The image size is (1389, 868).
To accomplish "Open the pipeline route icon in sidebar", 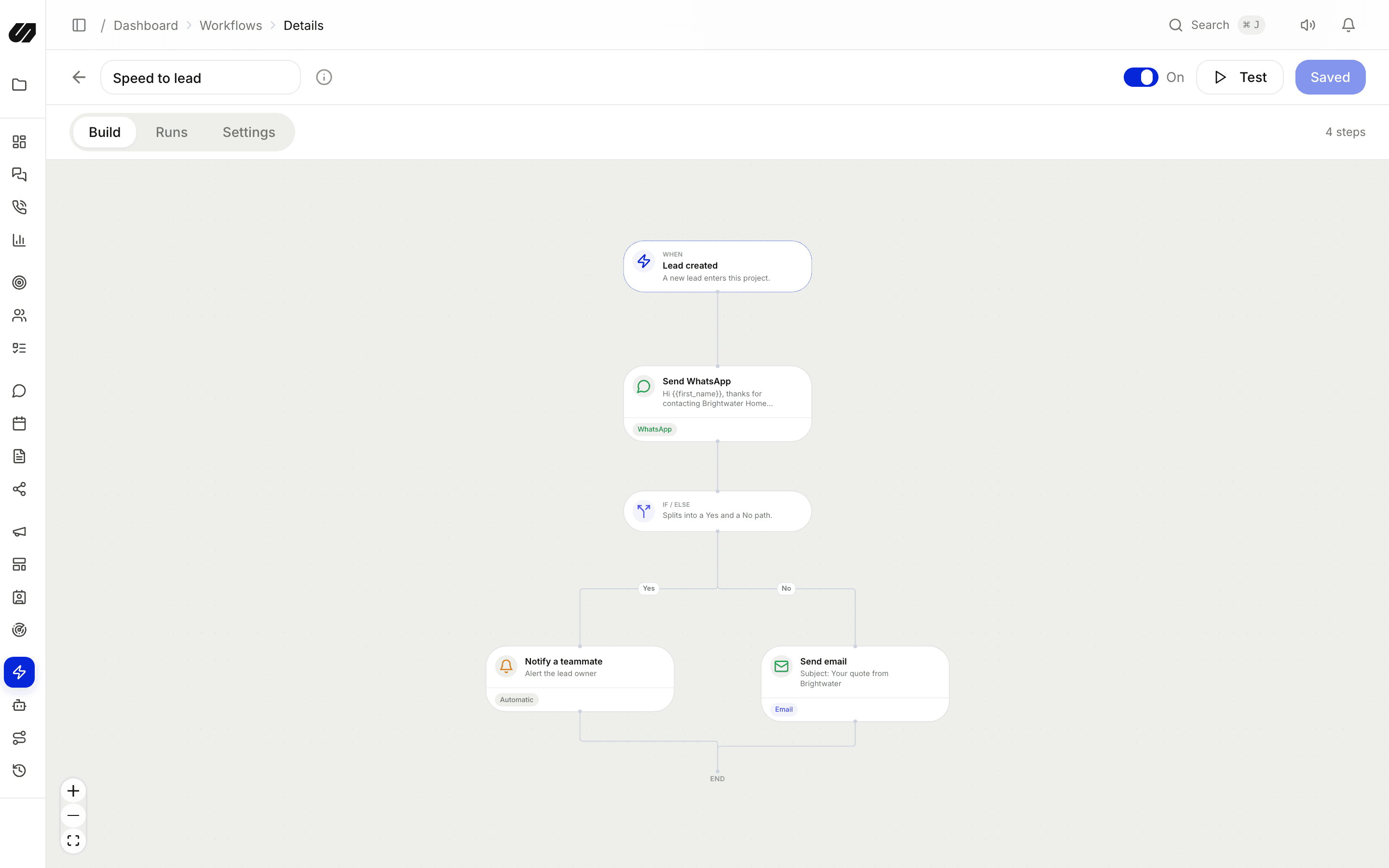I will pos(19,738).
